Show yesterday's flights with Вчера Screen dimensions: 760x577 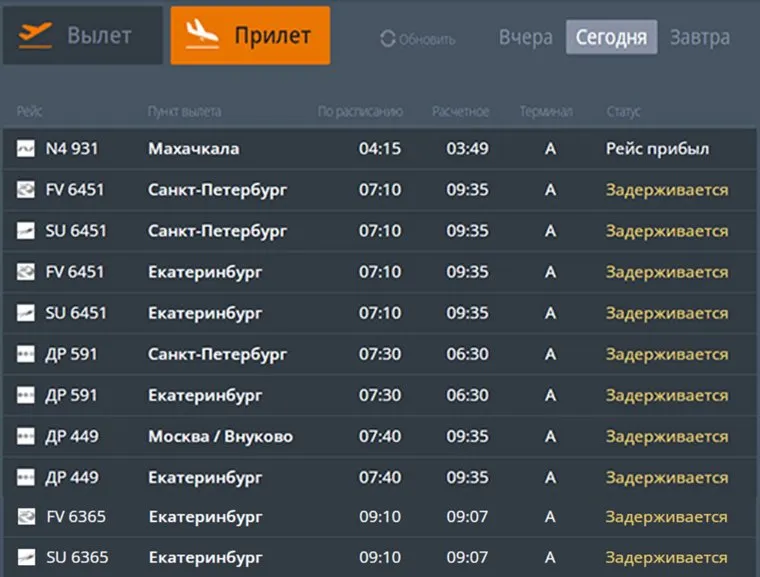(525, 38)
